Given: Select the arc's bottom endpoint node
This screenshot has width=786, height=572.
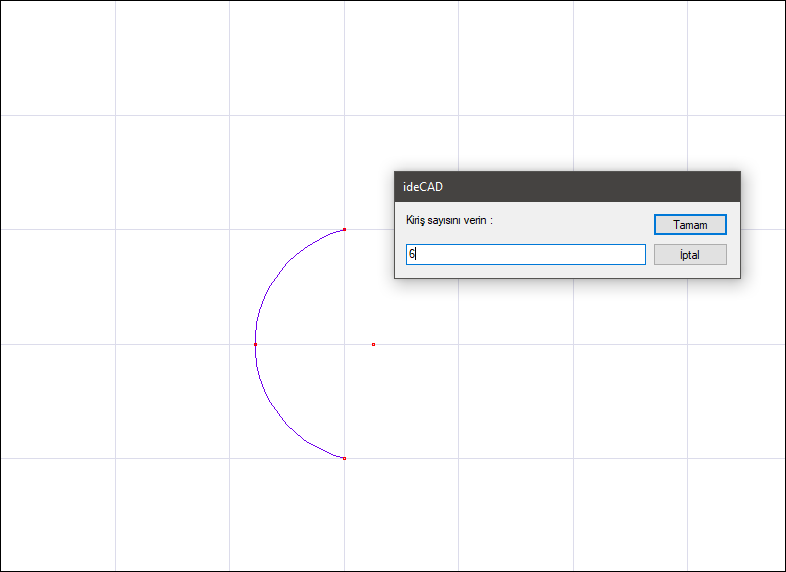Looking at the screenshot, I should (344, 458).
